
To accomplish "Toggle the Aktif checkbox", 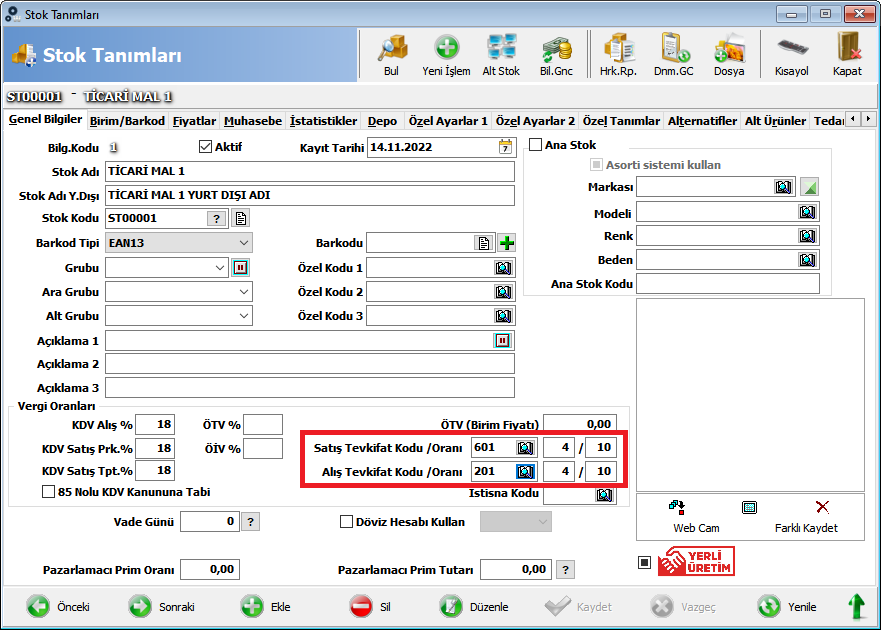I will point(205,147).
